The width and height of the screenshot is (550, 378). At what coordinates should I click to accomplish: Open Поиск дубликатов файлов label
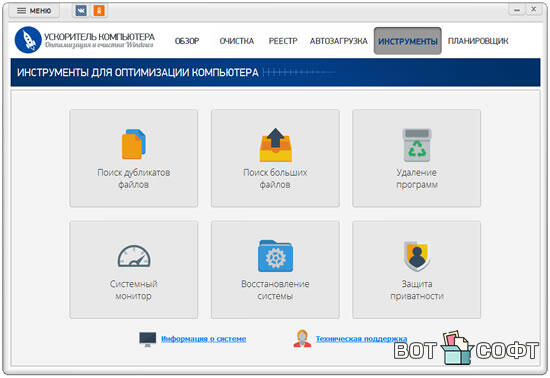coord(134,178)
